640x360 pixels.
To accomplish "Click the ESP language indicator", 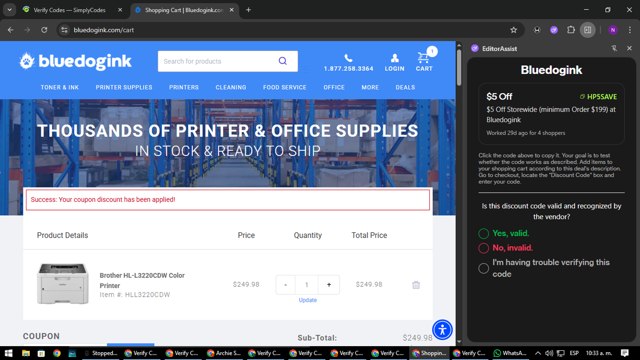I will 574,353.
